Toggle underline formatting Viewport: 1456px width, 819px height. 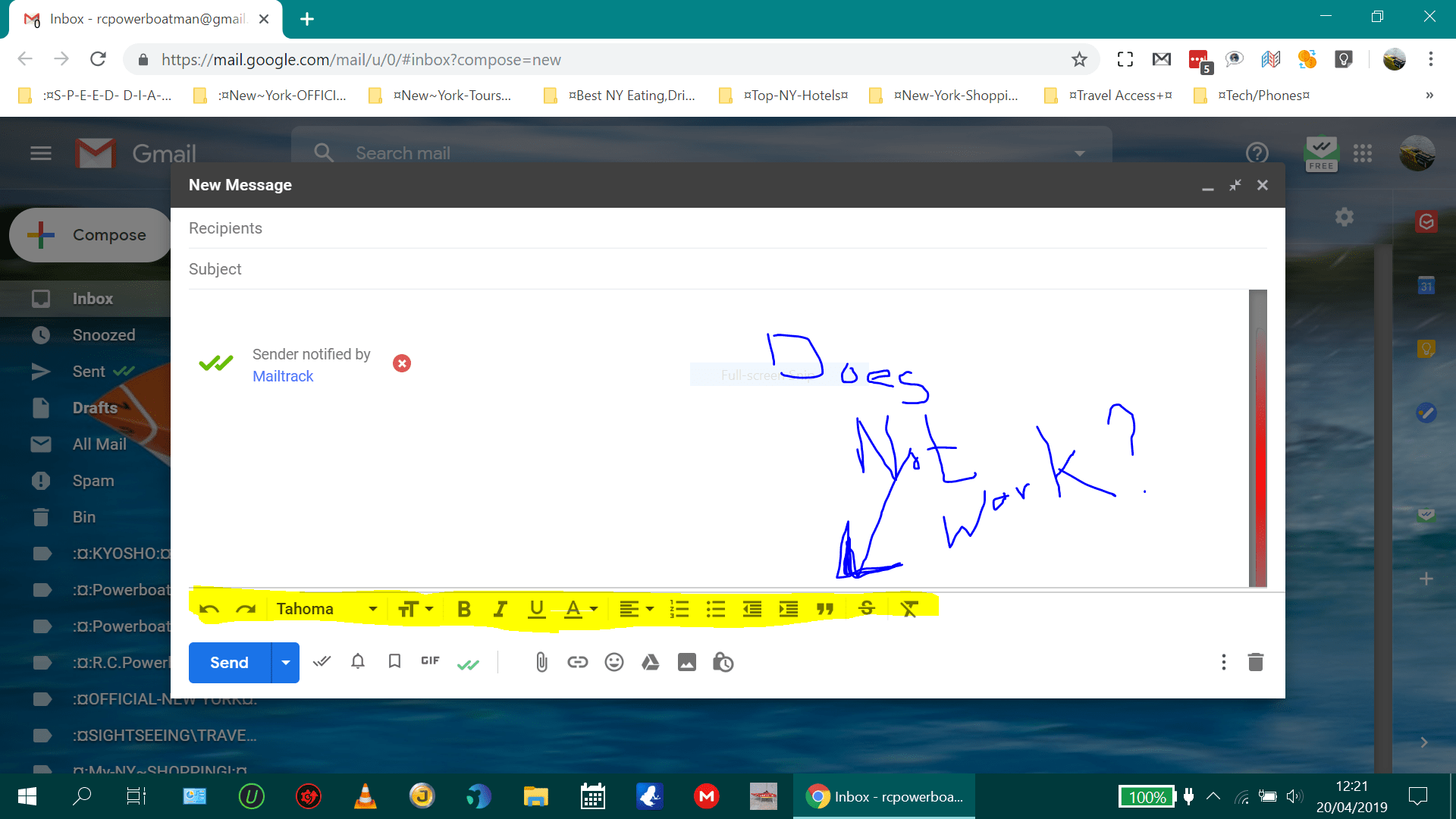536,608
